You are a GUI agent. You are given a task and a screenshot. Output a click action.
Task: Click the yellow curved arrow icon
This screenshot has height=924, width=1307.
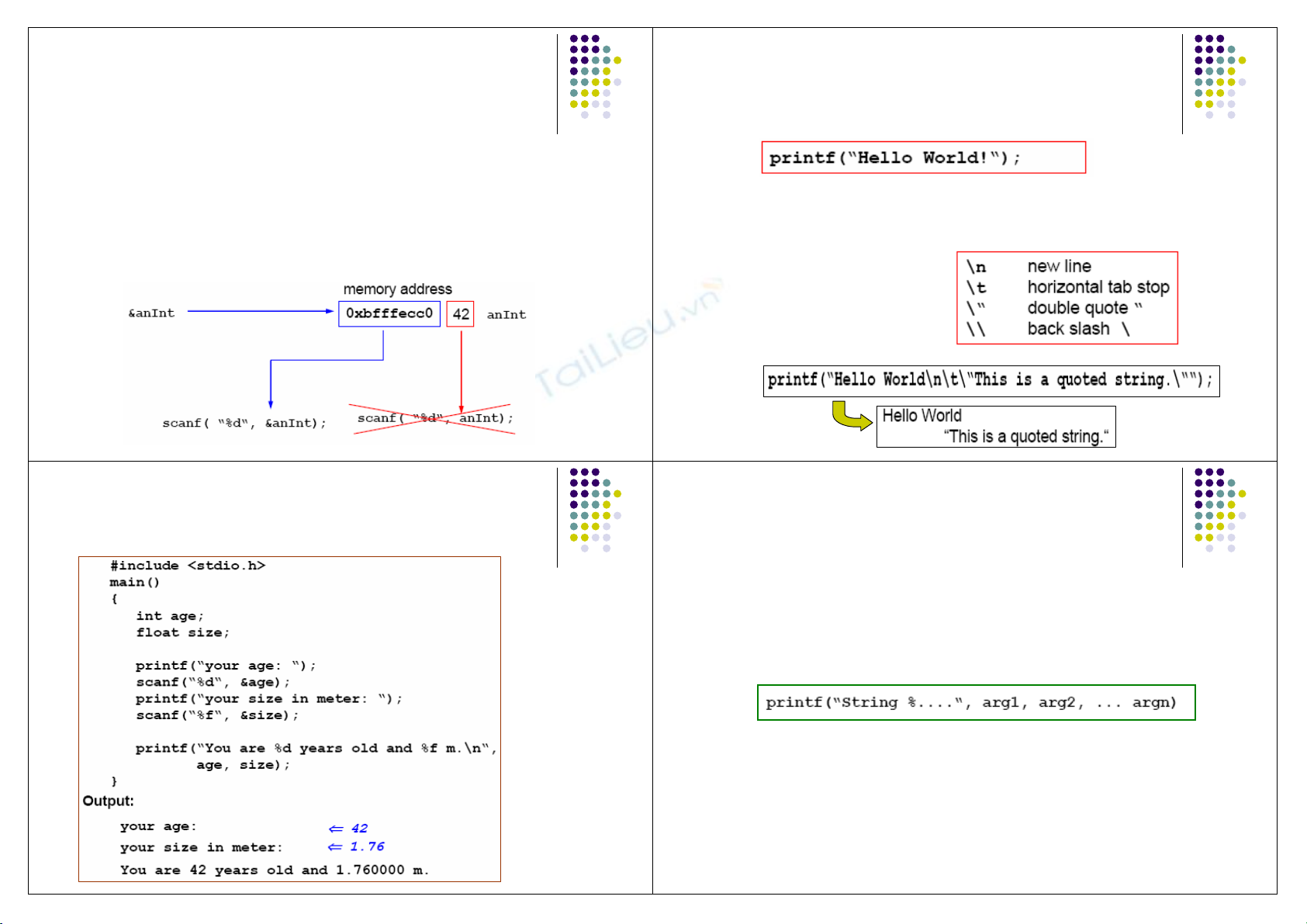[x=851, y=416]
